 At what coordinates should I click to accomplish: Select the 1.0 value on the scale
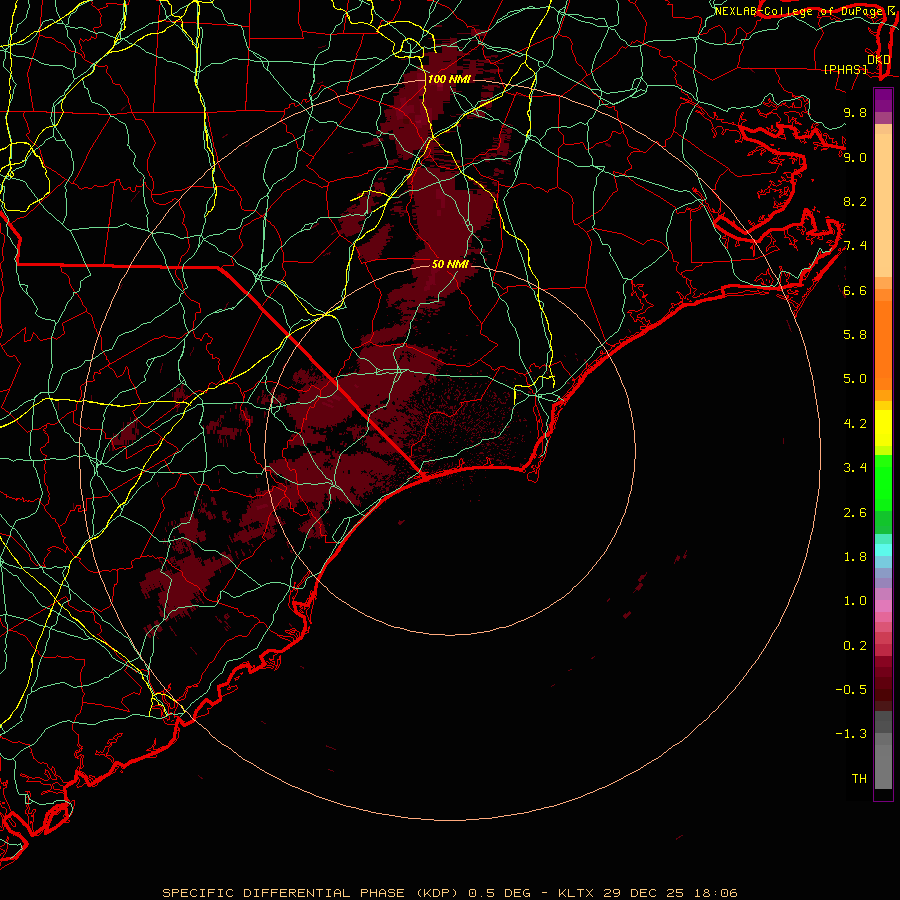[x=855, y=601]
